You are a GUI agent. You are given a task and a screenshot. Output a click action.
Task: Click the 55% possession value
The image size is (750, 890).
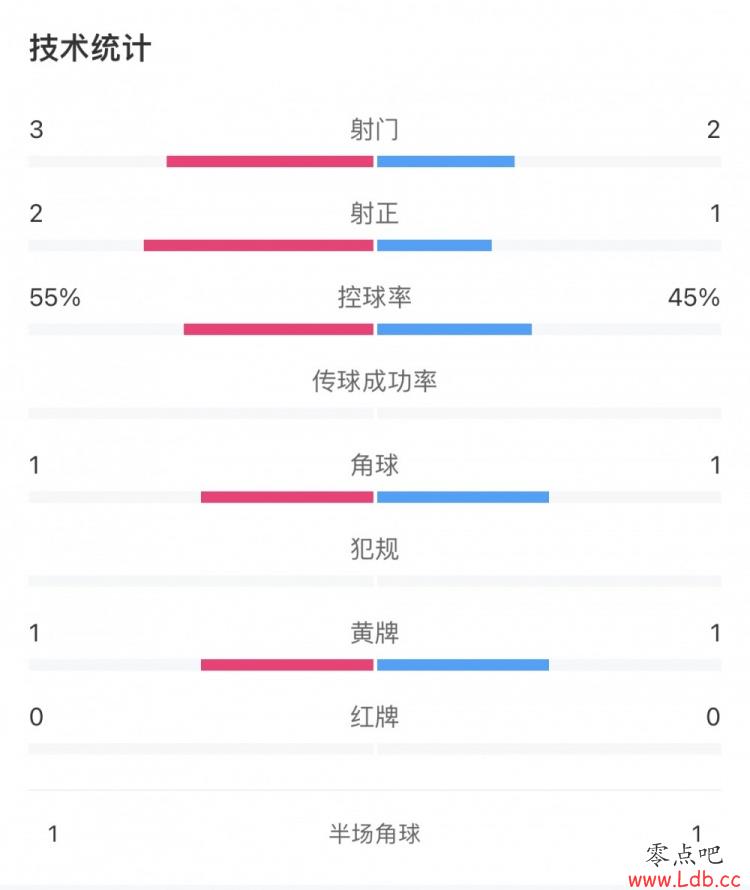[x=55, y=297]
